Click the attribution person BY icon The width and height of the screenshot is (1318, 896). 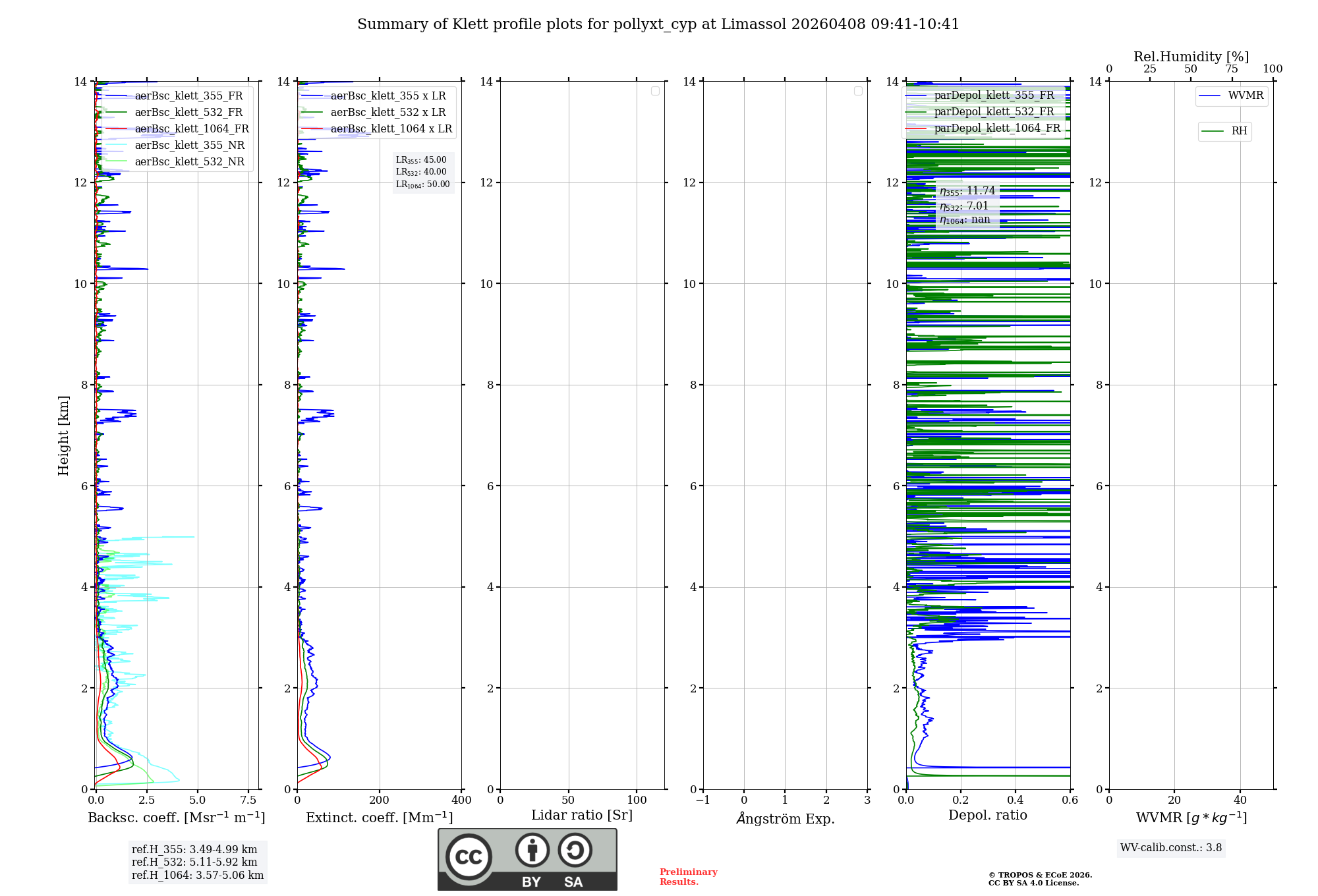[532, 850]
